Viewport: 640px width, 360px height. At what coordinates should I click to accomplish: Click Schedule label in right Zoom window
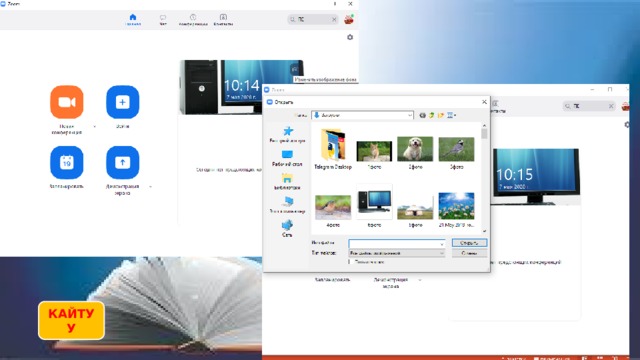tap(332, 280)
